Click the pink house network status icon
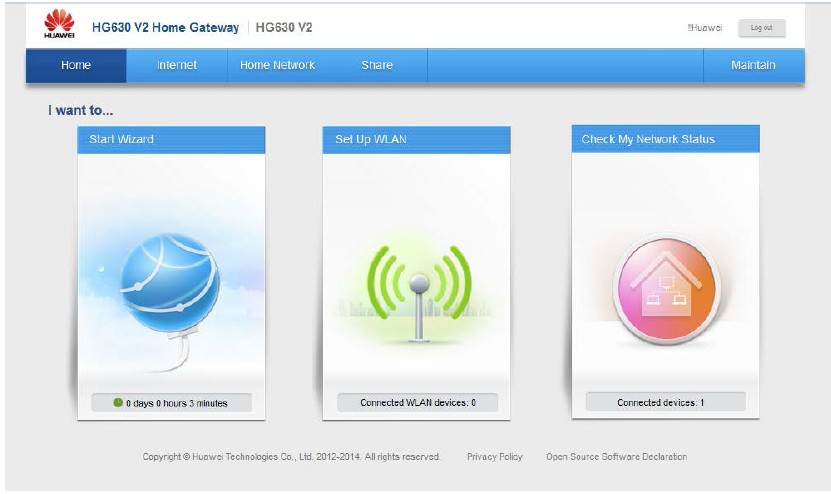 point(666,289)
